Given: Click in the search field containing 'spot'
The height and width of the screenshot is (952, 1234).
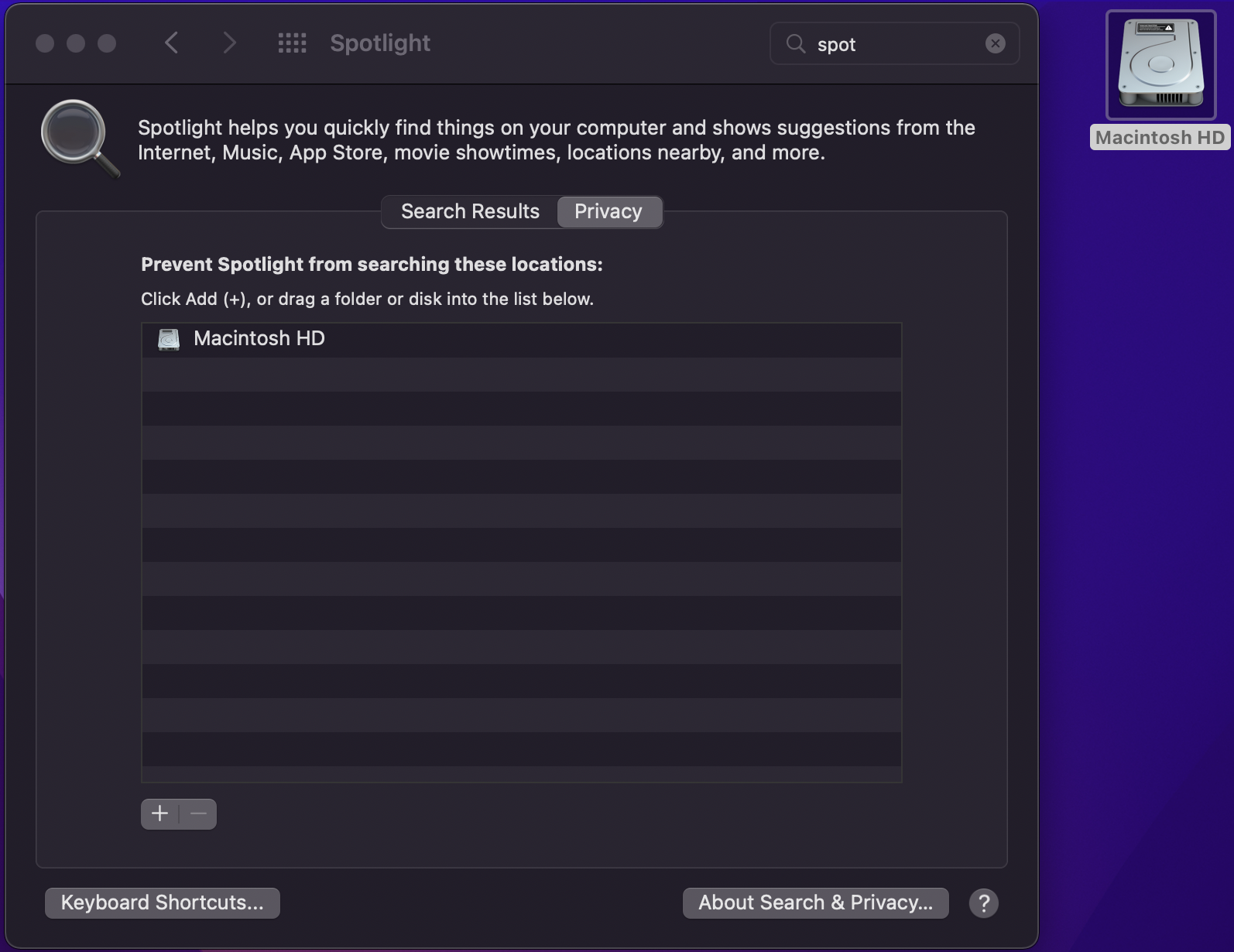Looking at the screenshot, I should [x=895, y=44].
